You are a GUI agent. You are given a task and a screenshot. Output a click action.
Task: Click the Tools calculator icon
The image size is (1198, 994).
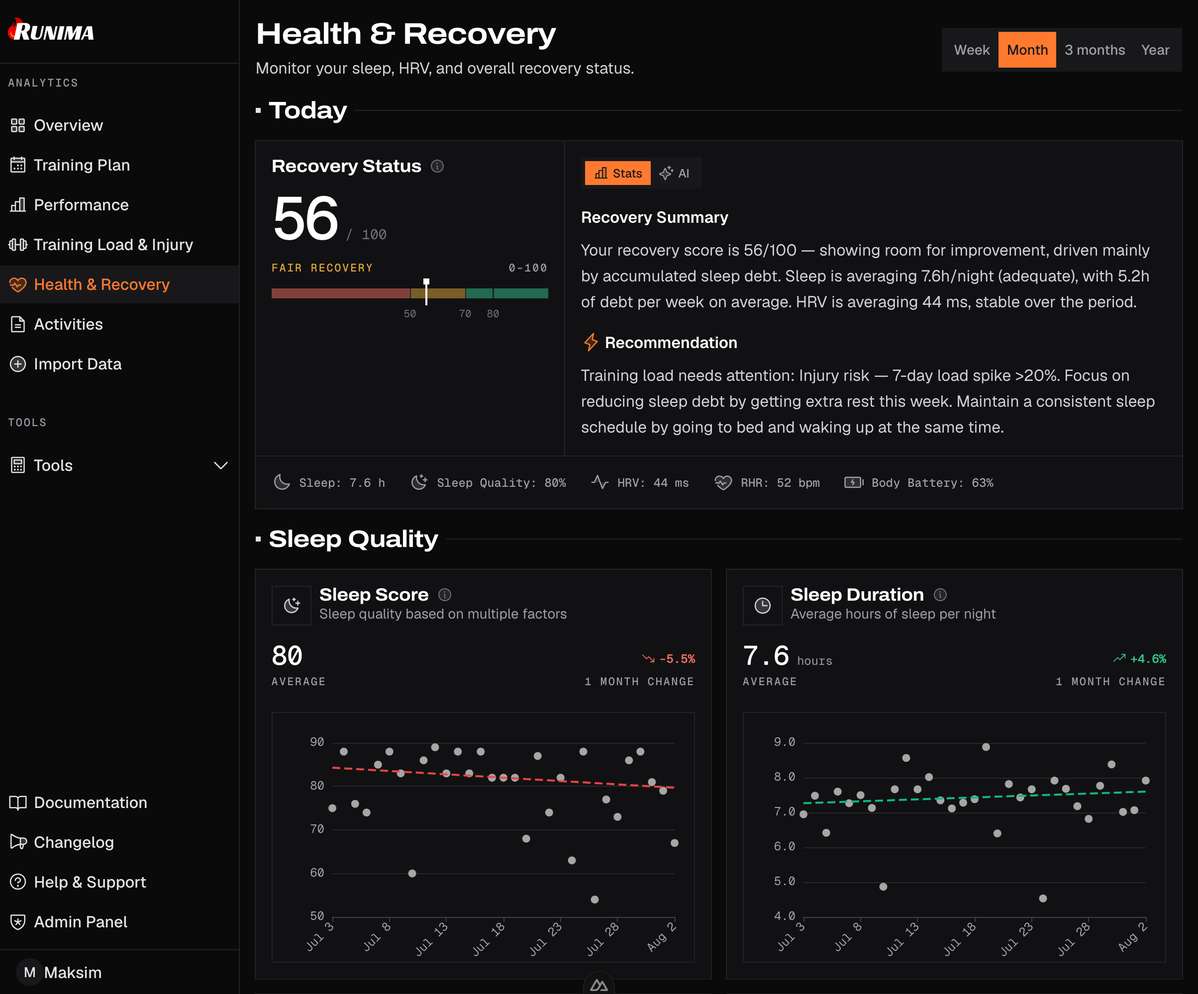pyautogui.click(x=18, y=465)
